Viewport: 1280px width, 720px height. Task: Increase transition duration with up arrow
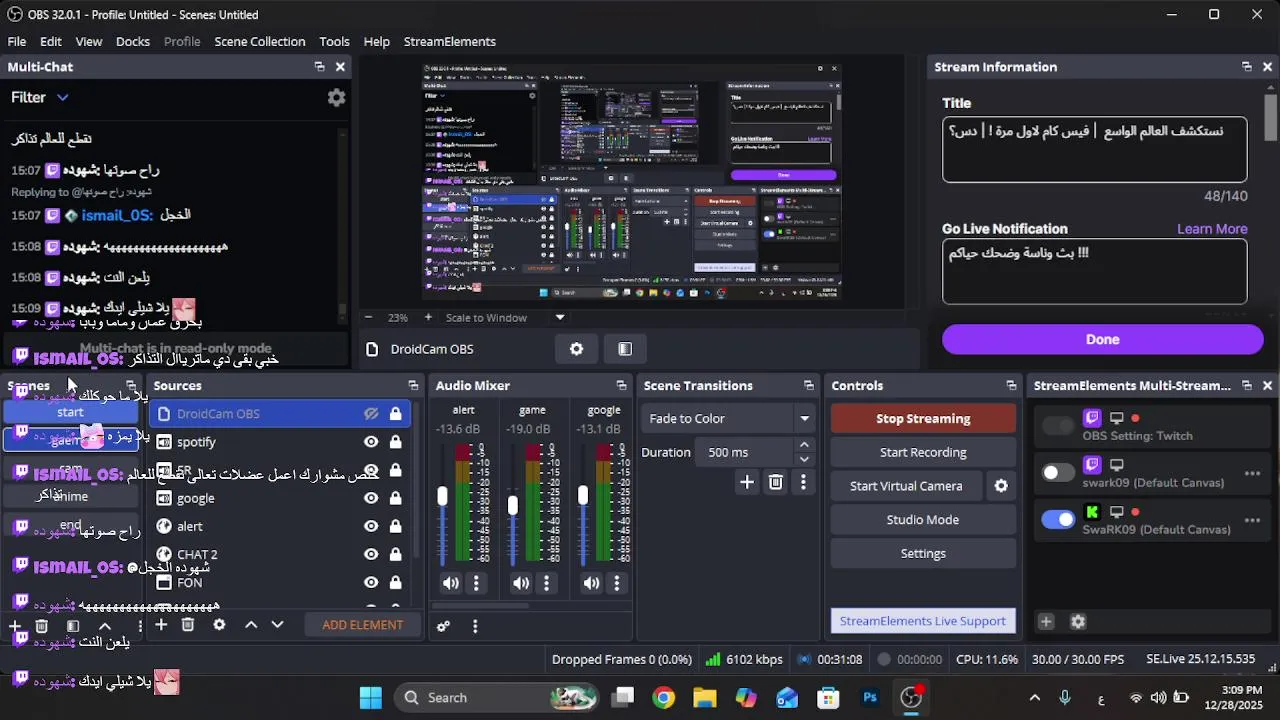pyautogui.click(x=804, y=445)
